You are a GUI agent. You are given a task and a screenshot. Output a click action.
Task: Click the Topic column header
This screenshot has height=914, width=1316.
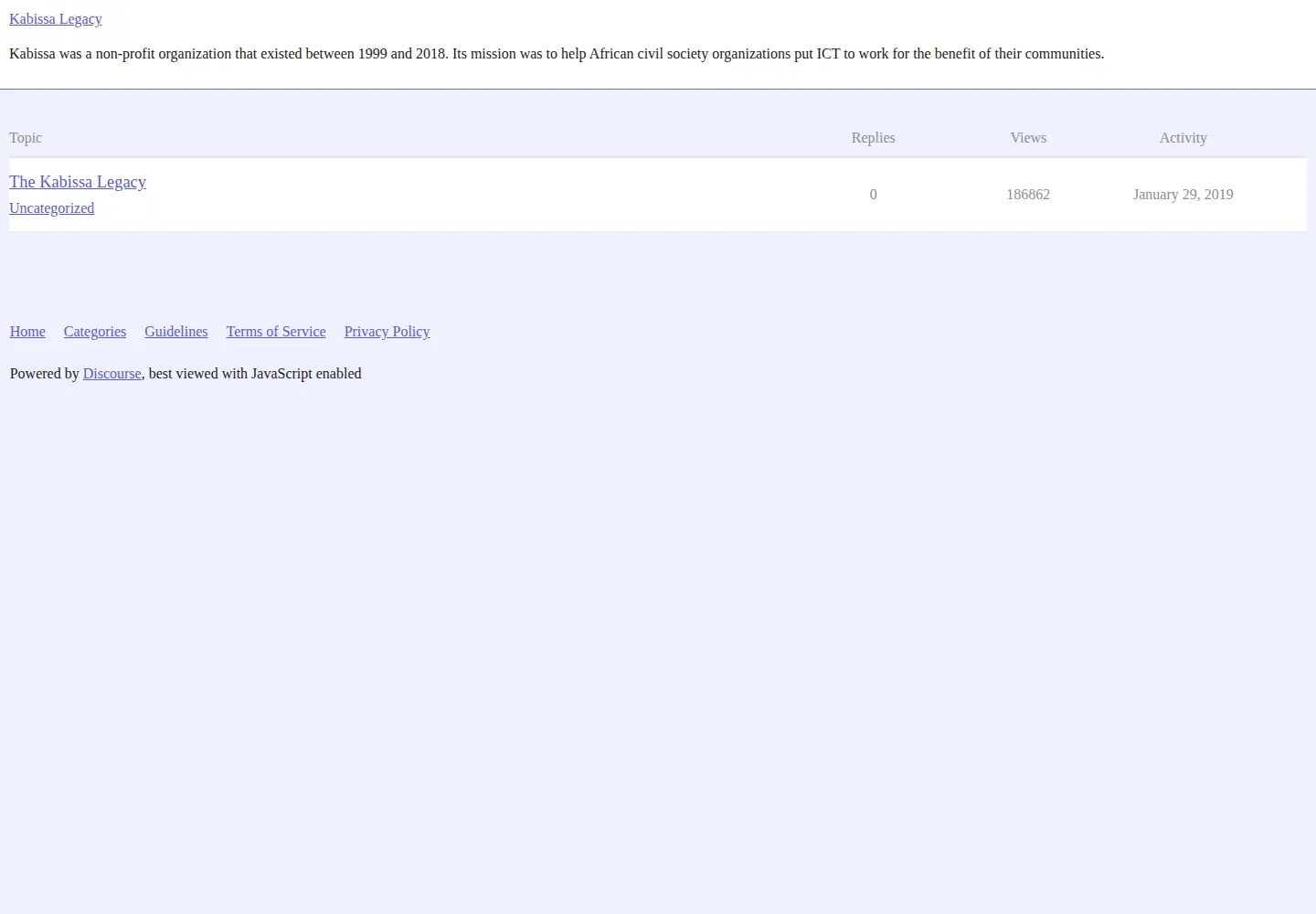(26, 138)
